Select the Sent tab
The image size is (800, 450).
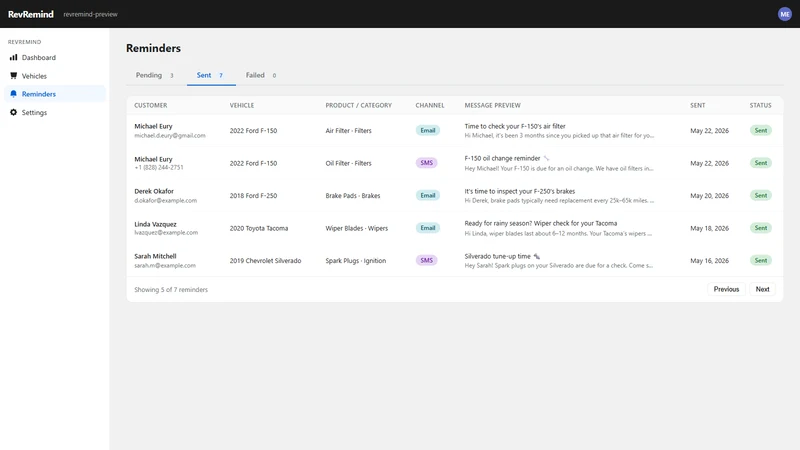click(211, 75)
